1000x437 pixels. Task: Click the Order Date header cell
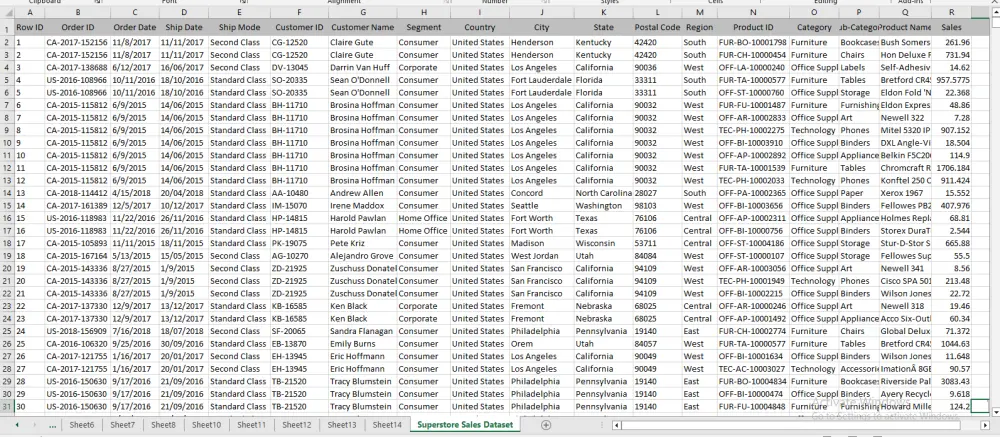tap(135, 27)
